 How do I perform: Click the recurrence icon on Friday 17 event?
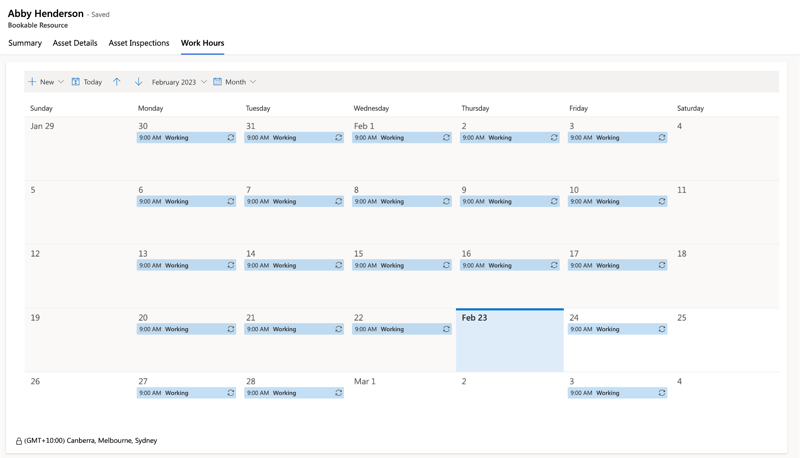[x=662, y=265]
